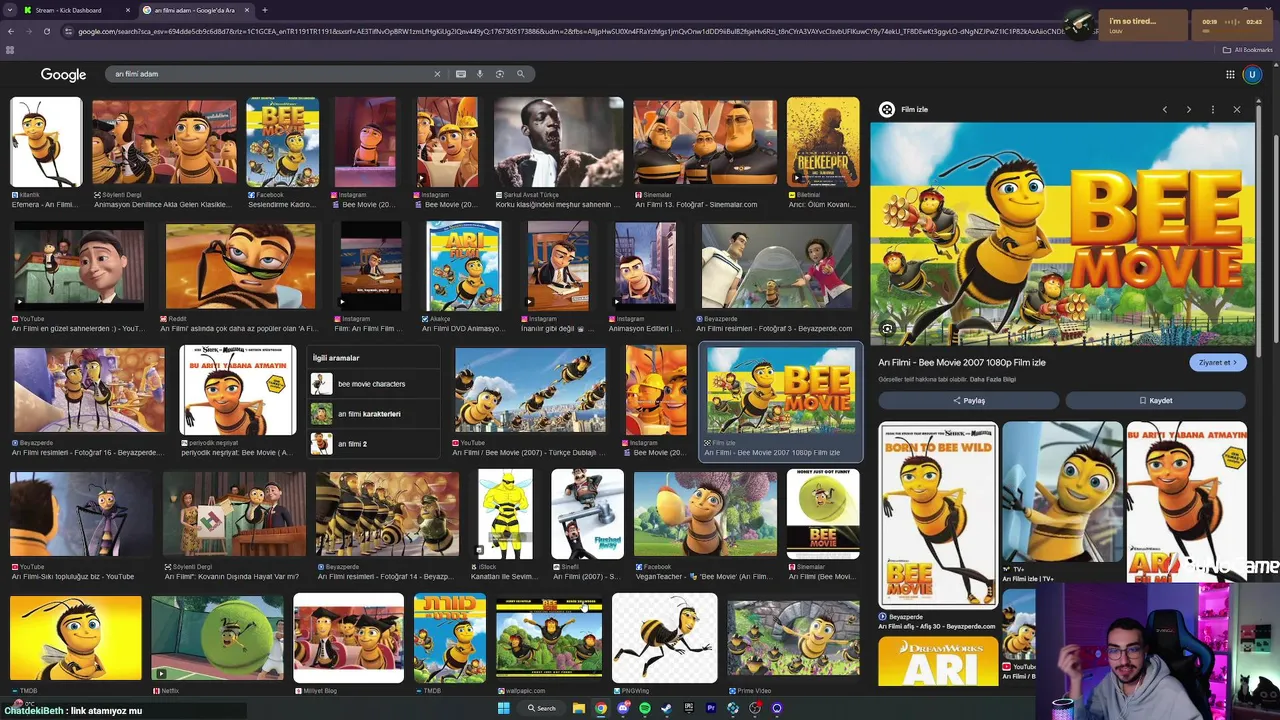Close the image preview panel

click(1237, 109)
